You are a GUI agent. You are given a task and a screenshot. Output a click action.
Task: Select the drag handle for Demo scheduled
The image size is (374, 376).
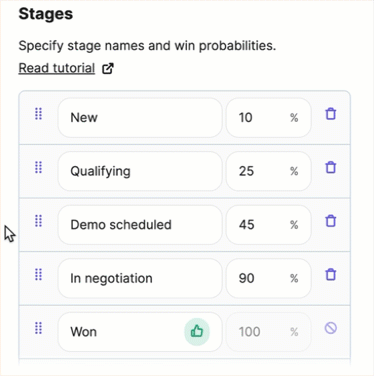(x=39, y=221)
